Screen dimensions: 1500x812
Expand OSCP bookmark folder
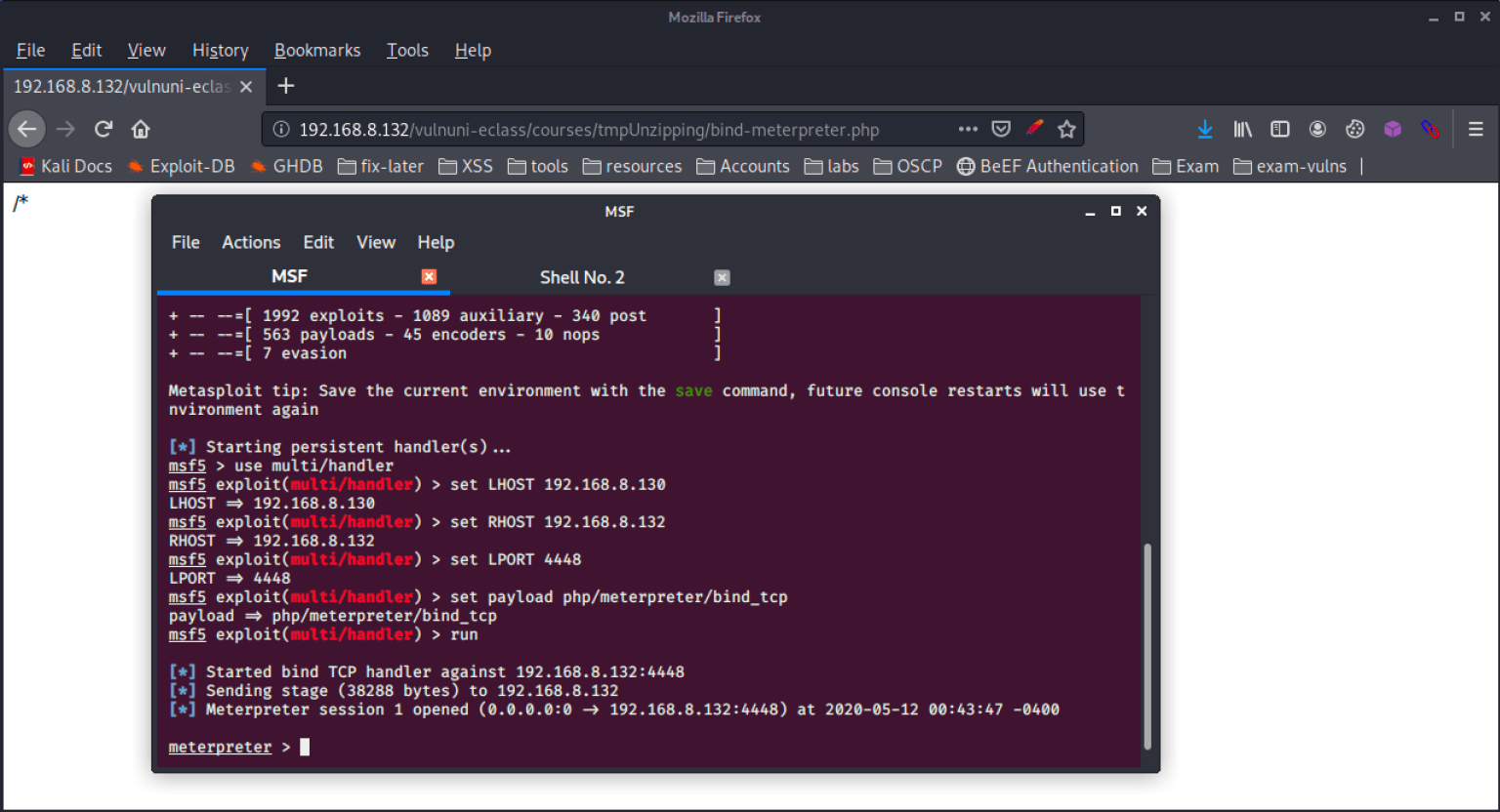pos(908,166)
